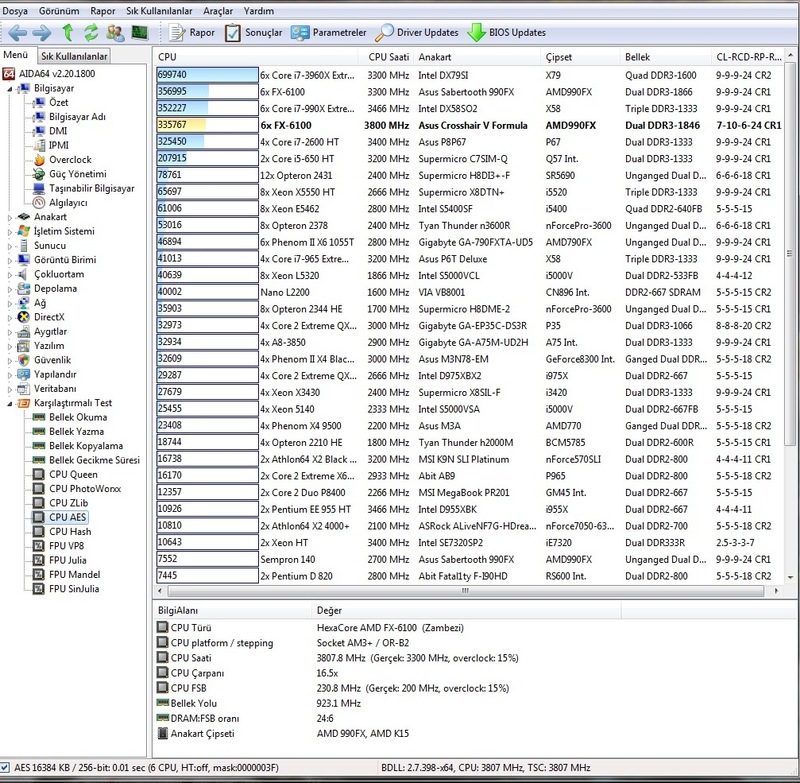Screen dimensions: 800x783
Task: Select the 699740 Core i7-3960X result row
Action: tap(468, 75)
